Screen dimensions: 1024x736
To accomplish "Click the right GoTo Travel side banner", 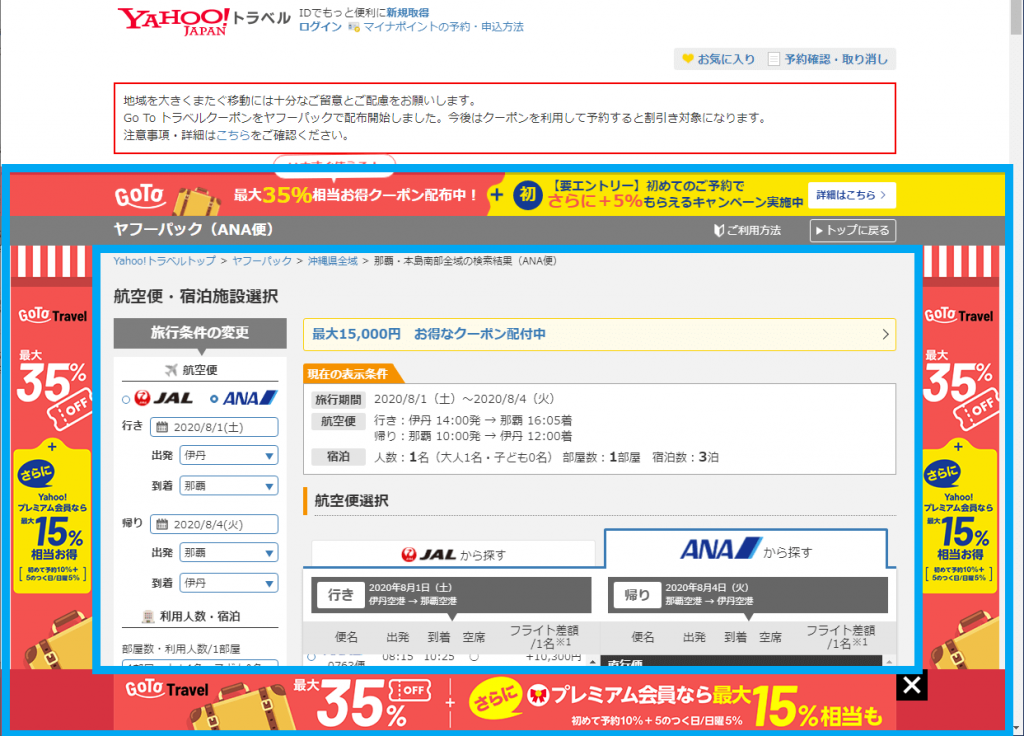I will (959, 457).
